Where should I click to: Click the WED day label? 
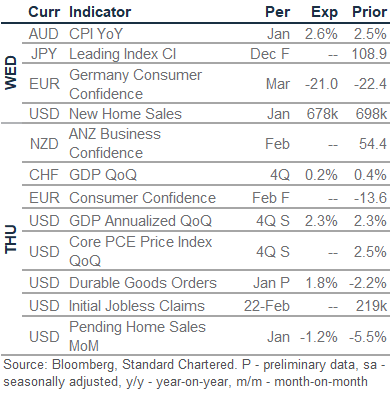pyautogui.click(x=11, y=73)
